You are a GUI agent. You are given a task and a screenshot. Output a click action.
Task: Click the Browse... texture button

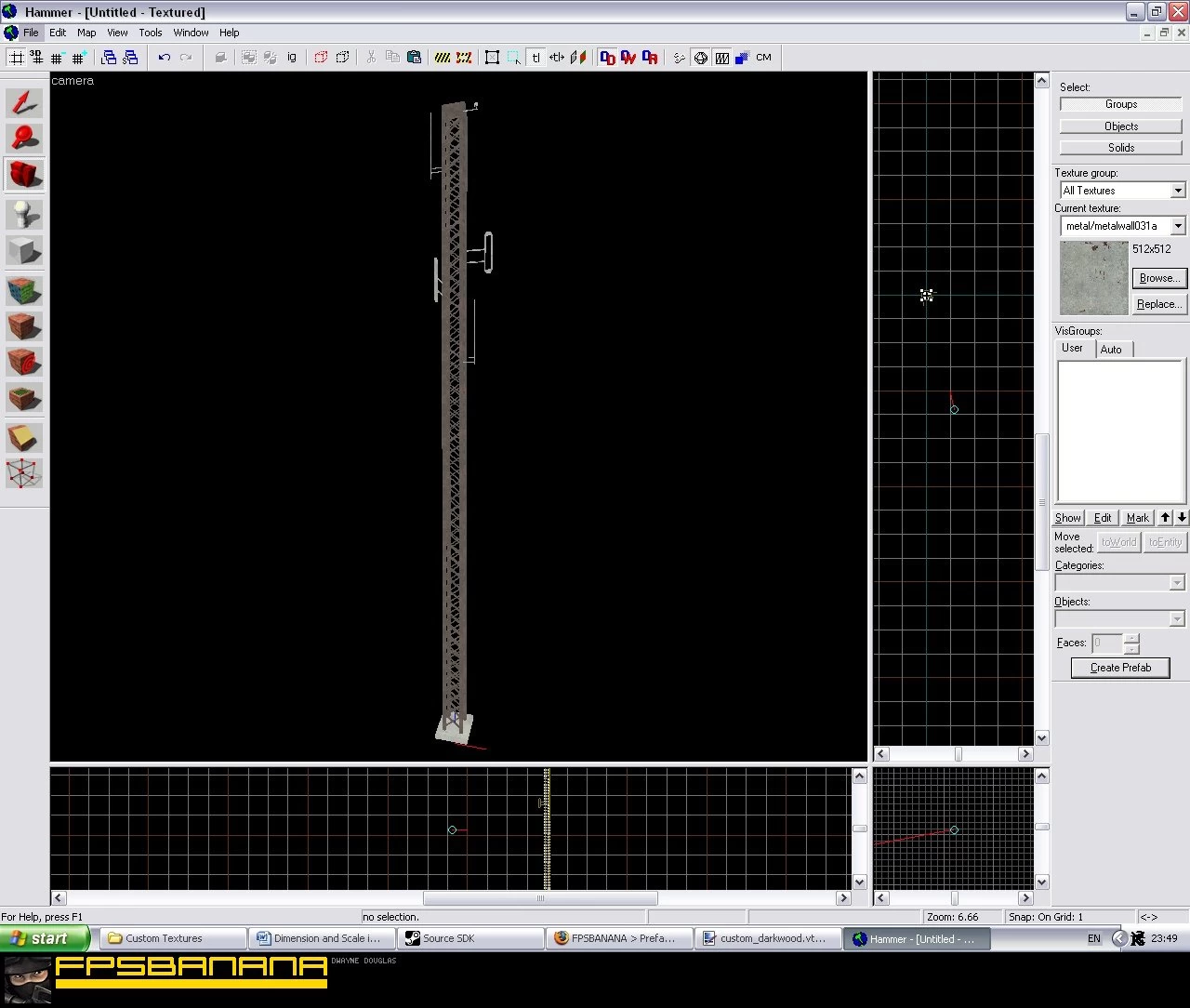click(x=1159, y=278)
